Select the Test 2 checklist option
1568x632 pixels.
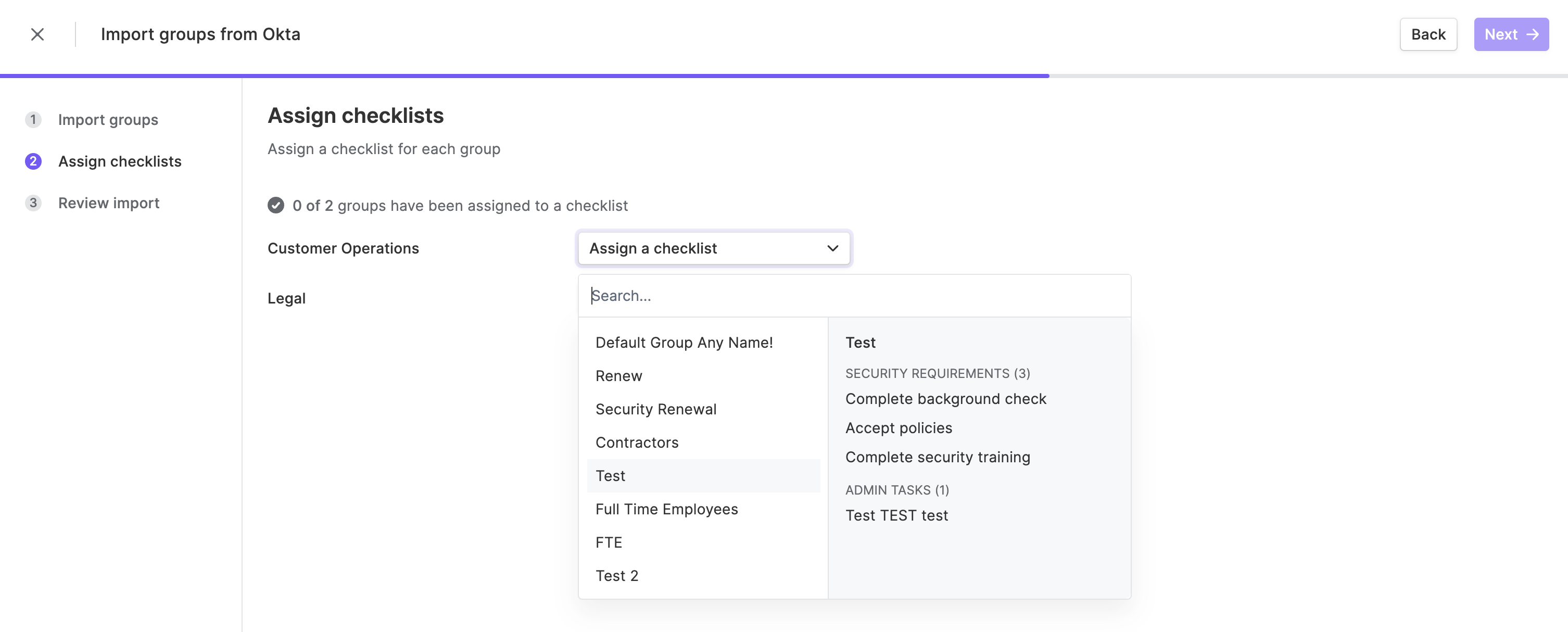pyautogui.click(x=703, y=575)
